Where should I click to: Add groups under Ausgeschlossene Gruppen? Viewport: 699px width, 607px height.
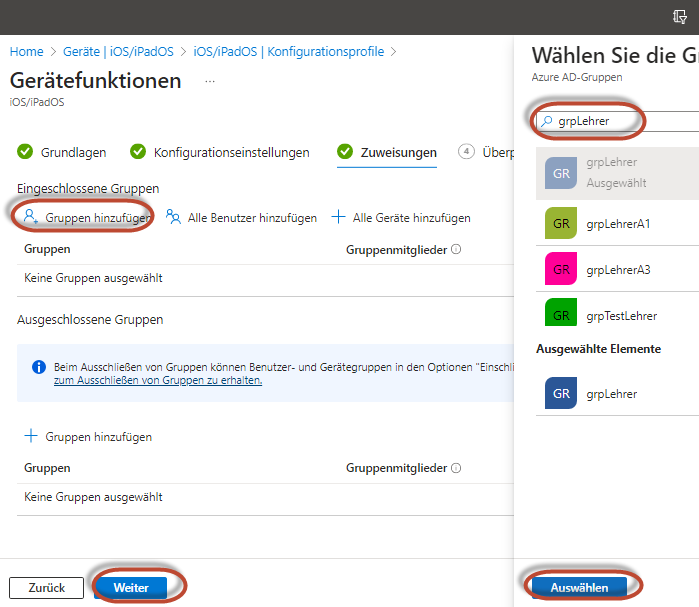pyautogui.click(x=88, y=436)
